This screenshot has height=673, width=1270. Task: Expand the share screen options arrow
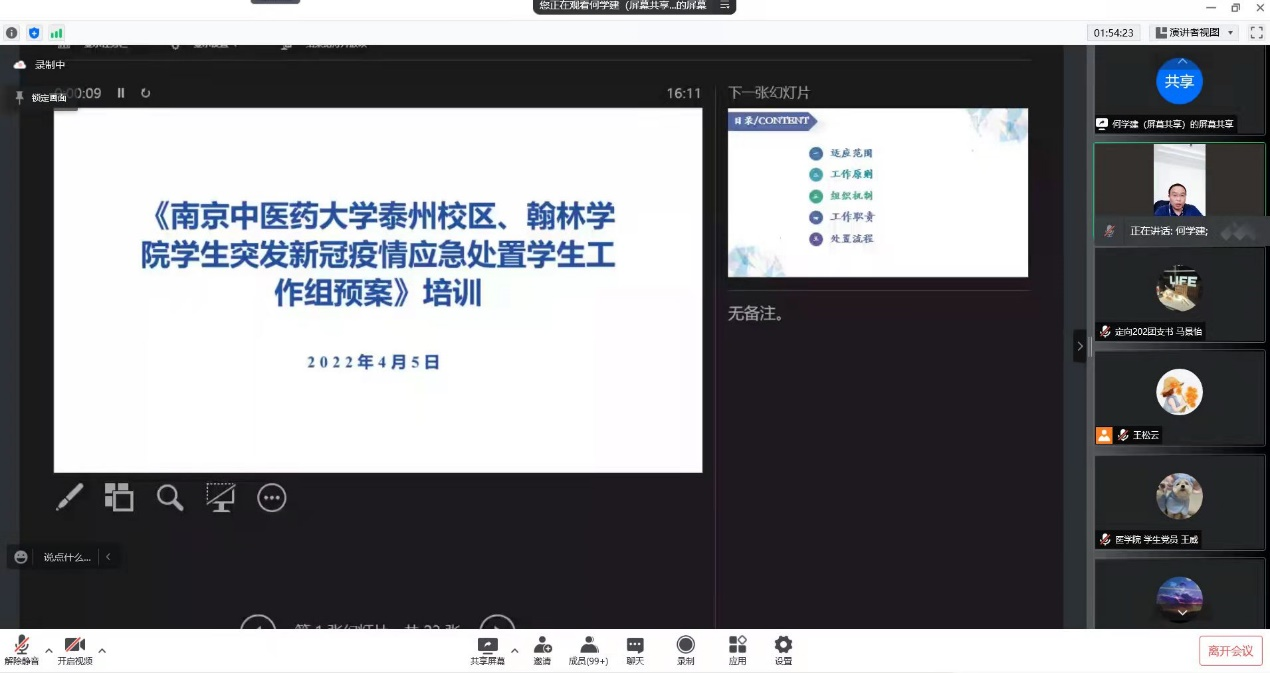pyautogui.click(x=515, y=650)
